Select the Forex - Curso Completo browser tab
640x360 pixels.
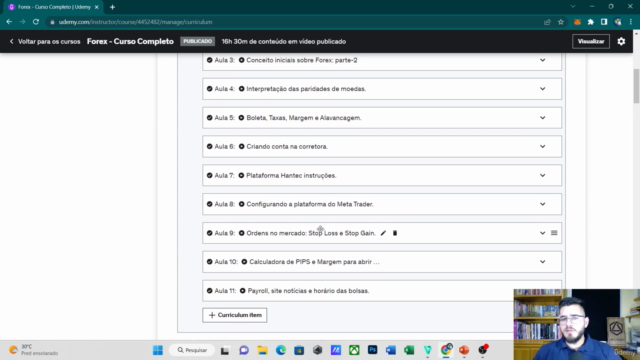(53, 7)
